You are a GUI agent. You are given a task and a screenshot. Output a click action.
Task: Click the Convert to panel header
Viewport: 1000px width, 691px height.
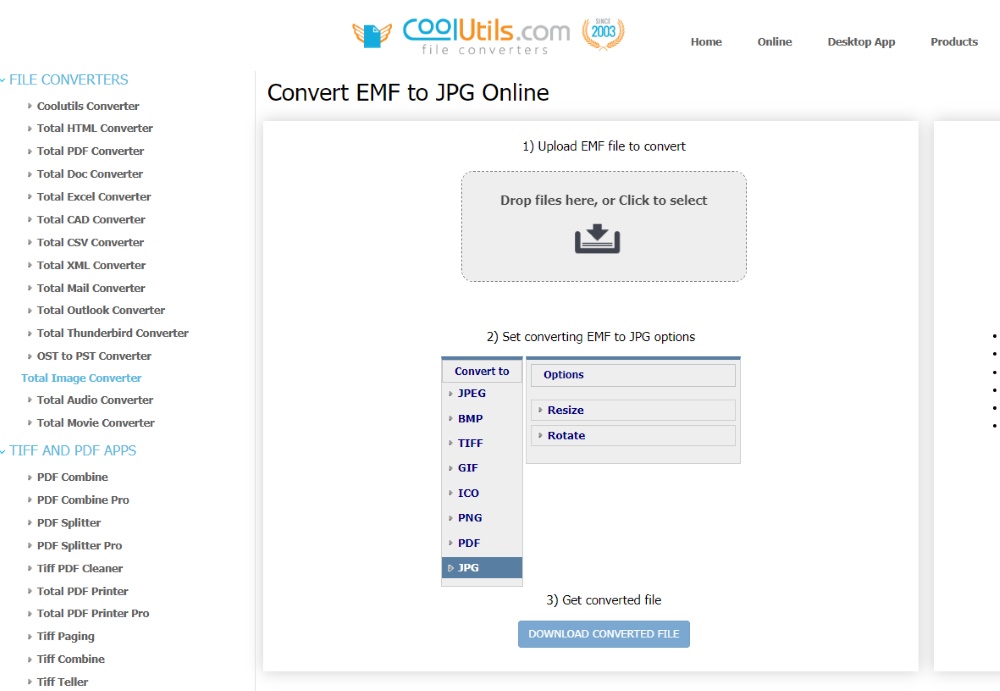(482, 371)
